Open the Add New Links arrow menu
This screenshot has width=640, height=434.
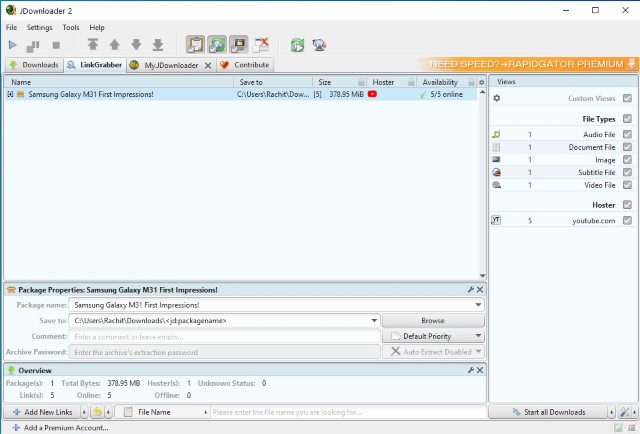[84, 412]
